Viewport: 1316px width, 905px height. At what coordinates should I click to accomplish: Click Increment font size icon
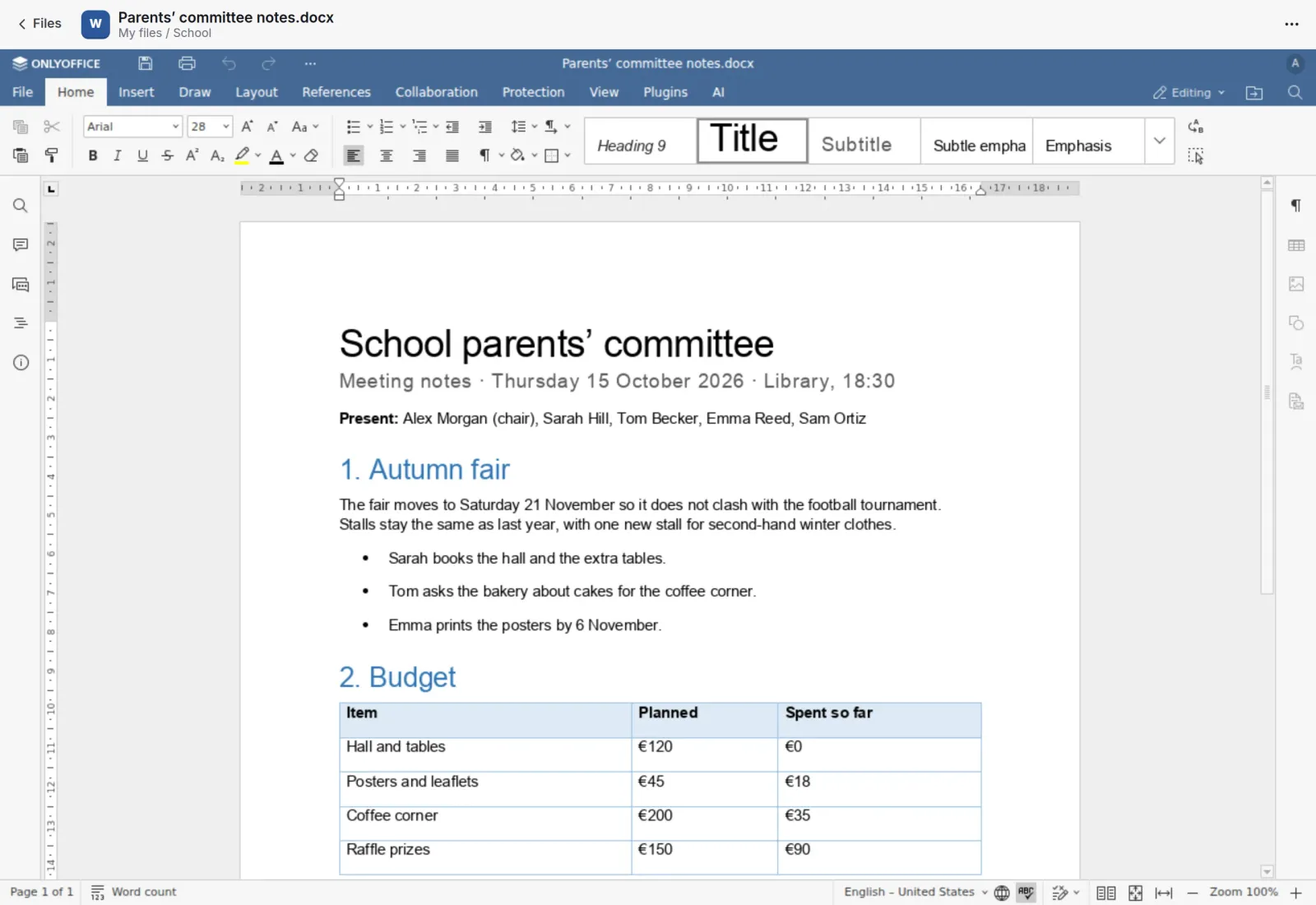[247, 127]
